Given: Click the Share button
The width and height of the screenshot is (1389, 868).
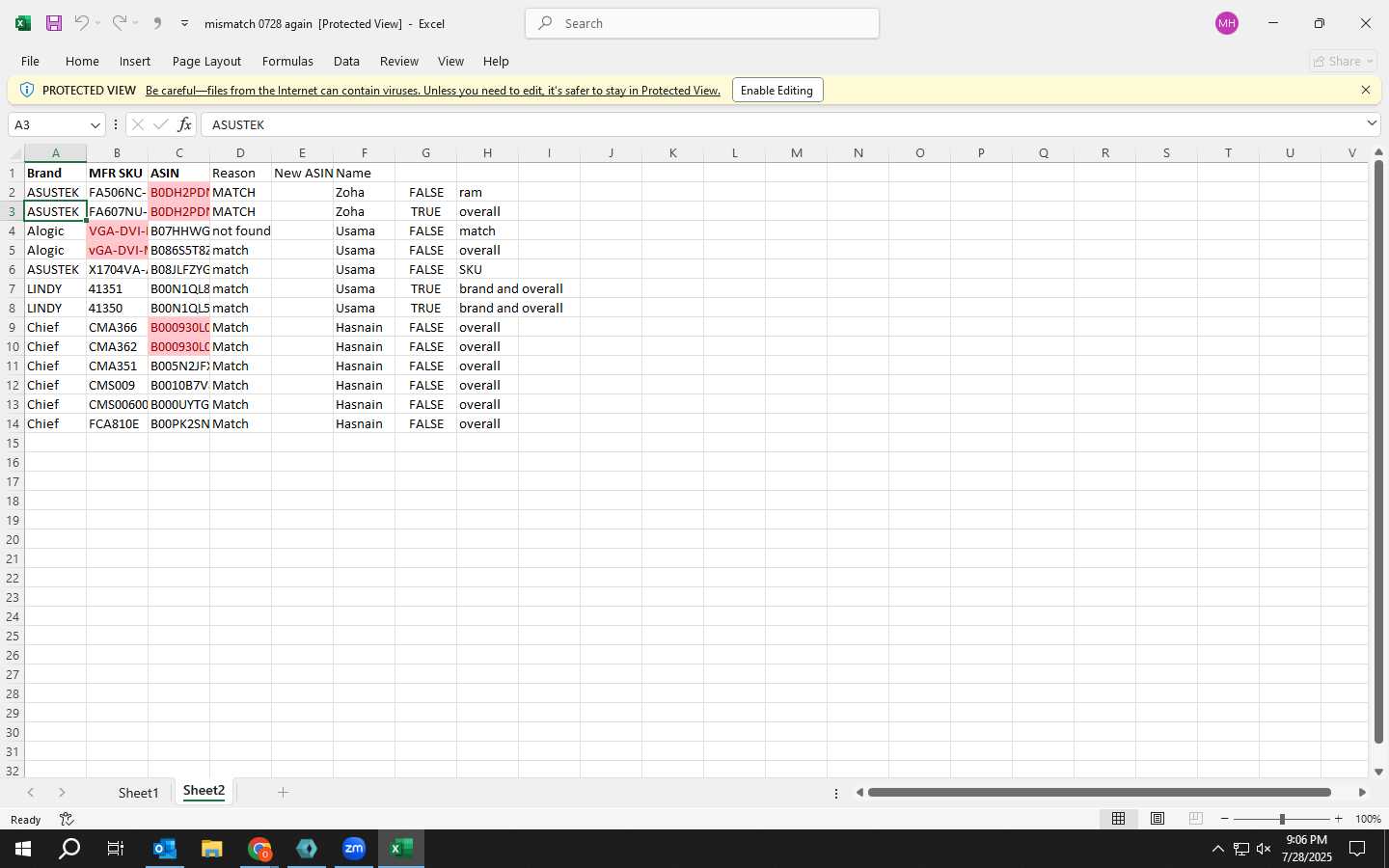Looking at the screenshot, I should 1344,61.
